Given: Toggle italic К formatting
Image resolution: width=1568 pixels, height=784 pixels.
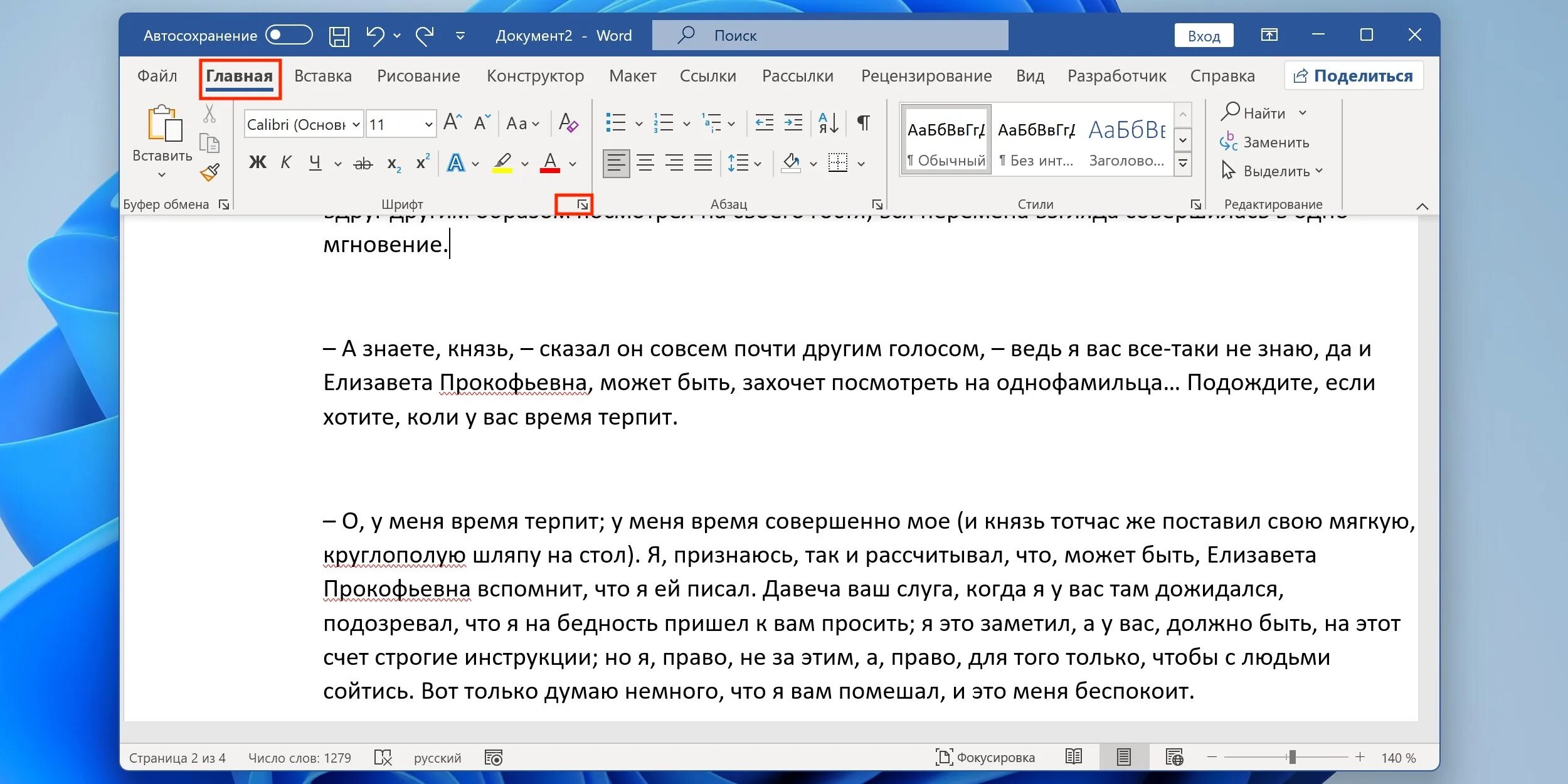Looking at the screenshot, I should coord(286,163).
